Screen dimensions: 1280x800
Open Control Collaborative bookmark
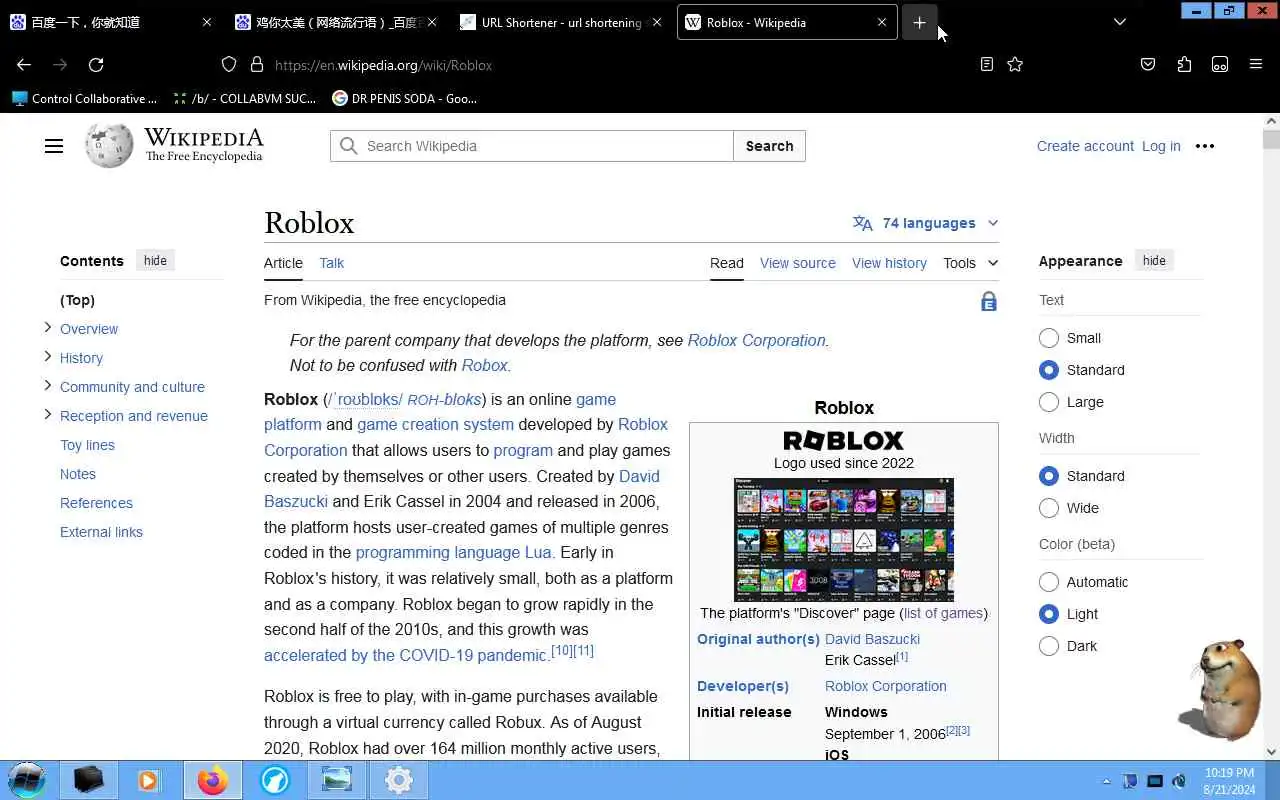85,98
